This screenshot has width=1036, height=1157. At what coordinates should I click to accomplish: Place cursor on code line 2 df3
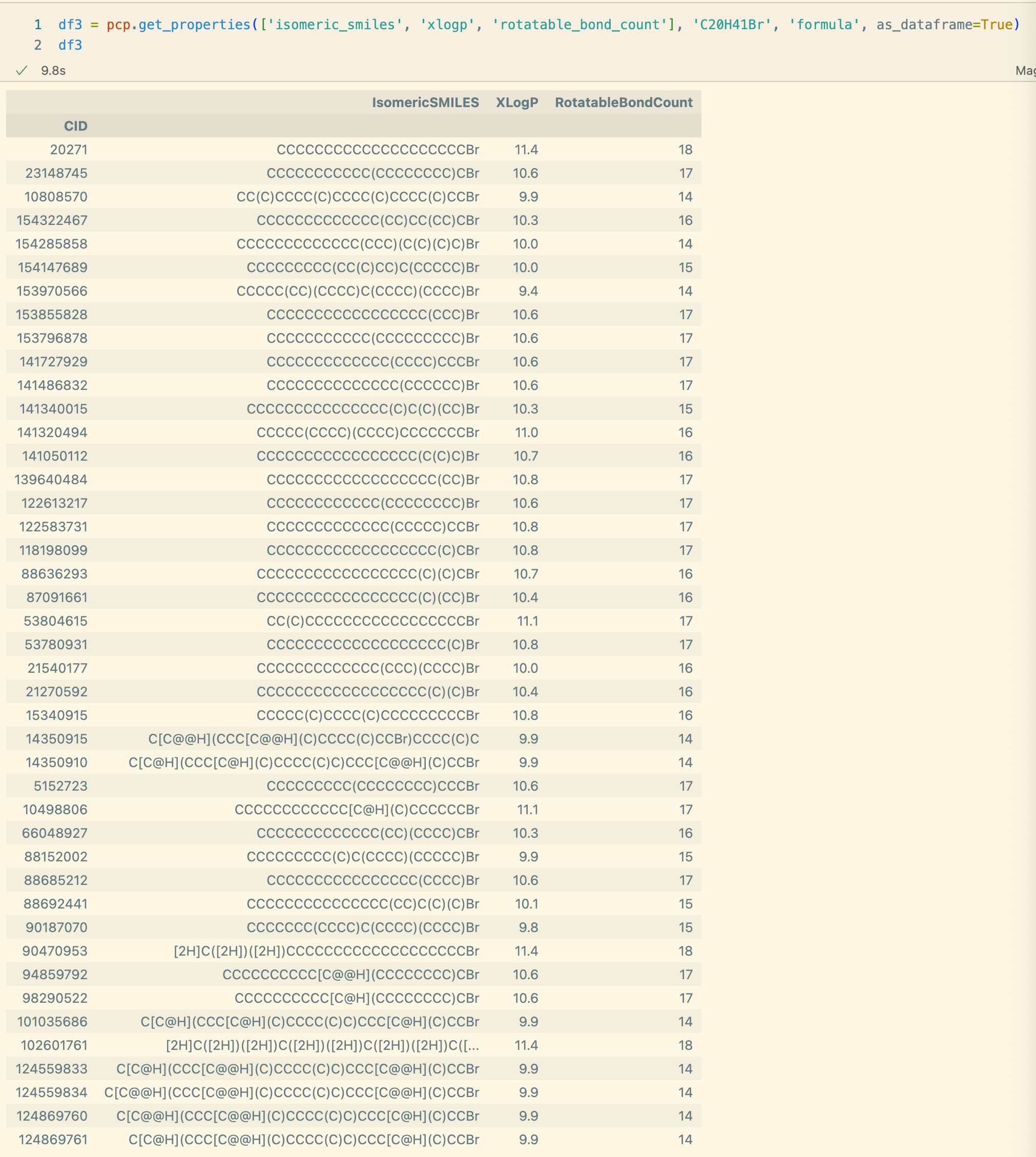(70, 45)
